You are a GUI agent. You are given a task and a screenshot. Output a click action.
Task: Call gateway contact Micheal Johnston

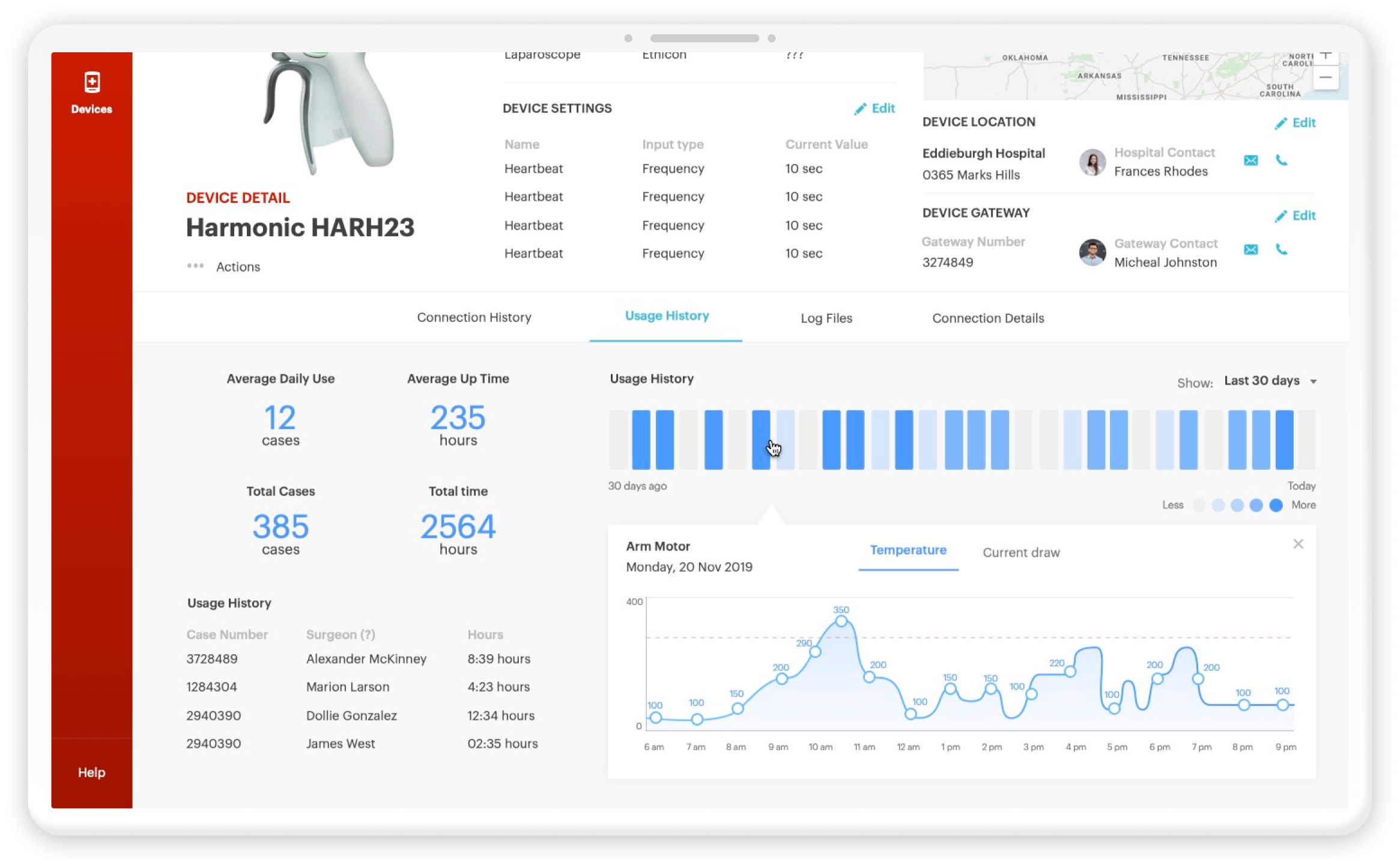[1281, 249]
